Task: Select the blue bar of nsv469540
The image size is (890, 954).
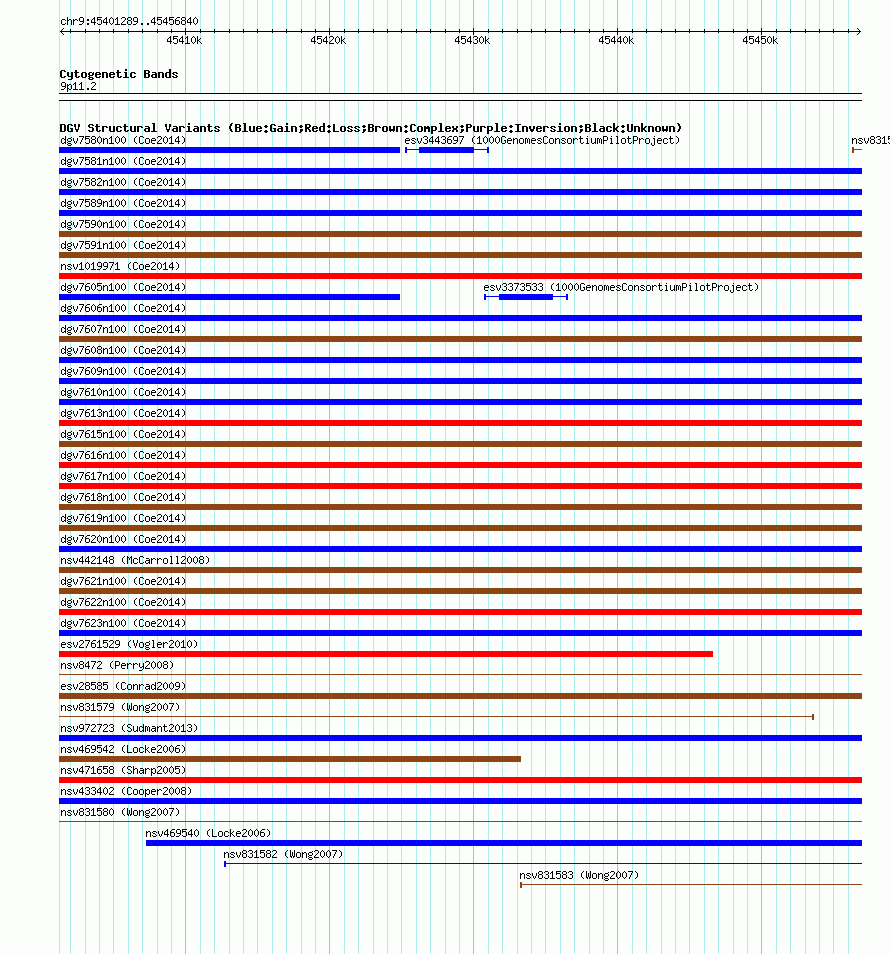Action: 504,843
